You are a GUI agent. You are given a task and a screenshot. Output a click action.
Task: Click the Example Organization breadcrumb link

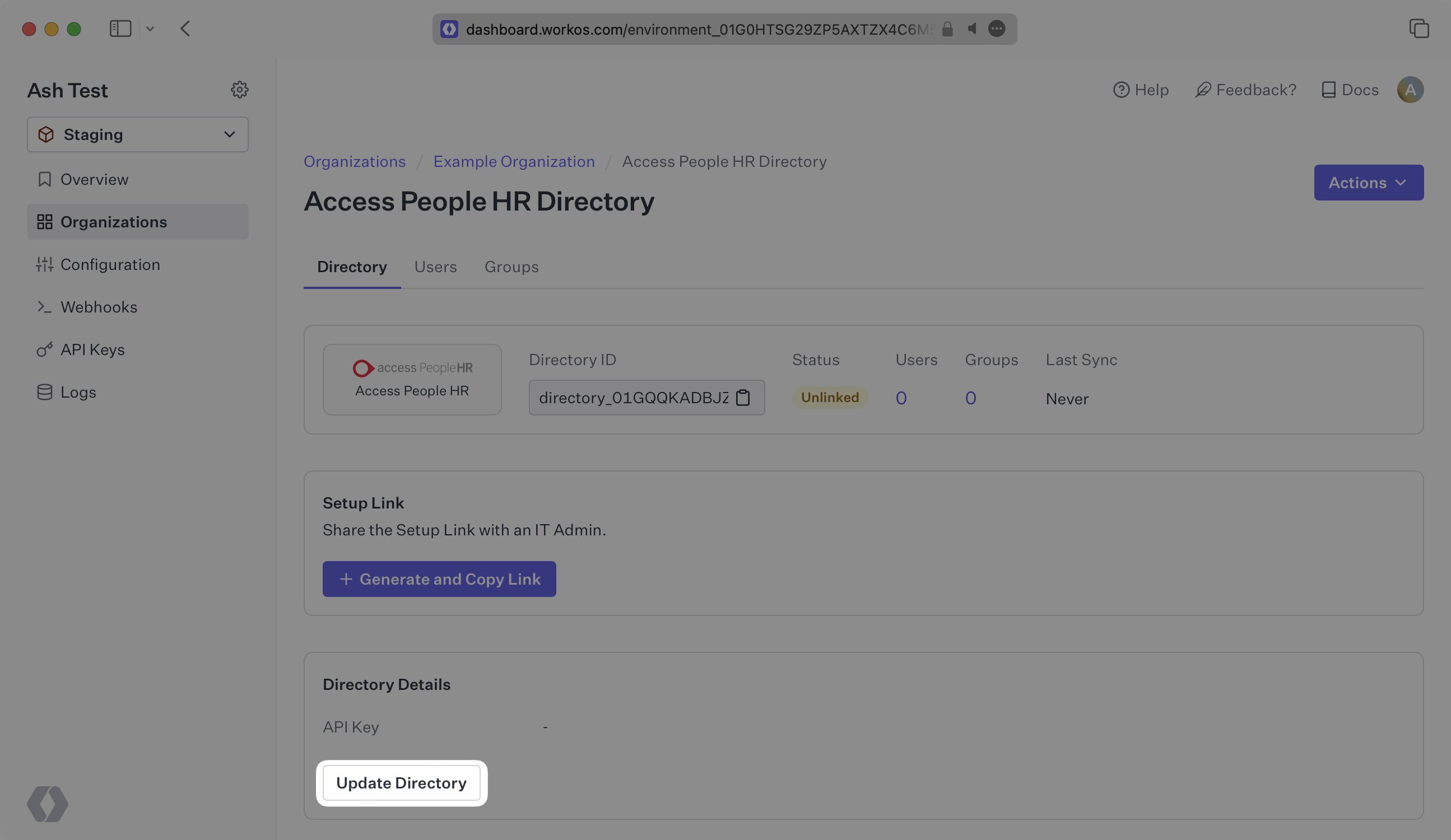tap(513, 160)
